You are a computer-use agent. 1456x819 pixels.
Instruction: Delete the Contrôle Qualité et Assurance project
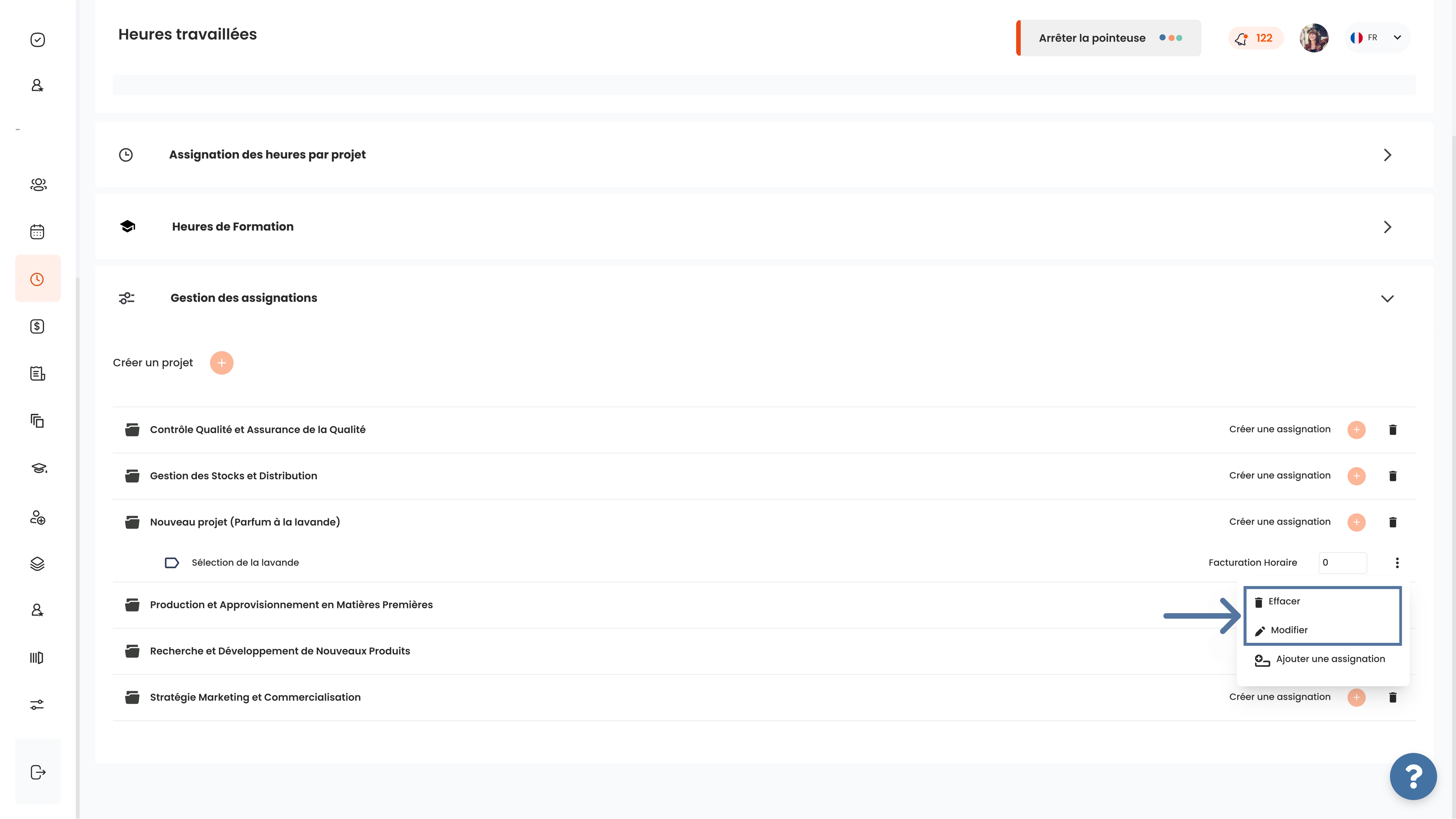point(1393,430)
